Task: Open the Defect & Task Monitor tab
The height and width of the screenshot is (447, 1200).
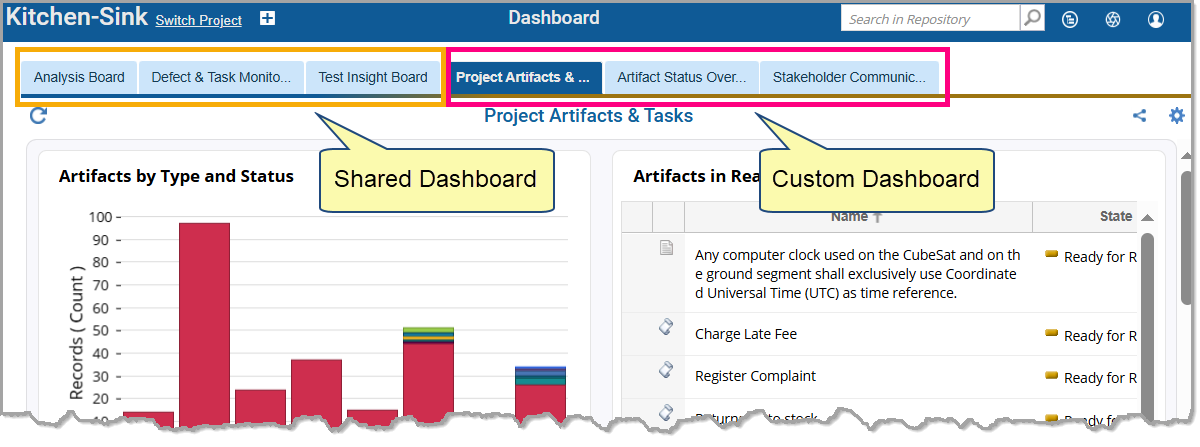Action: (221, 77)
